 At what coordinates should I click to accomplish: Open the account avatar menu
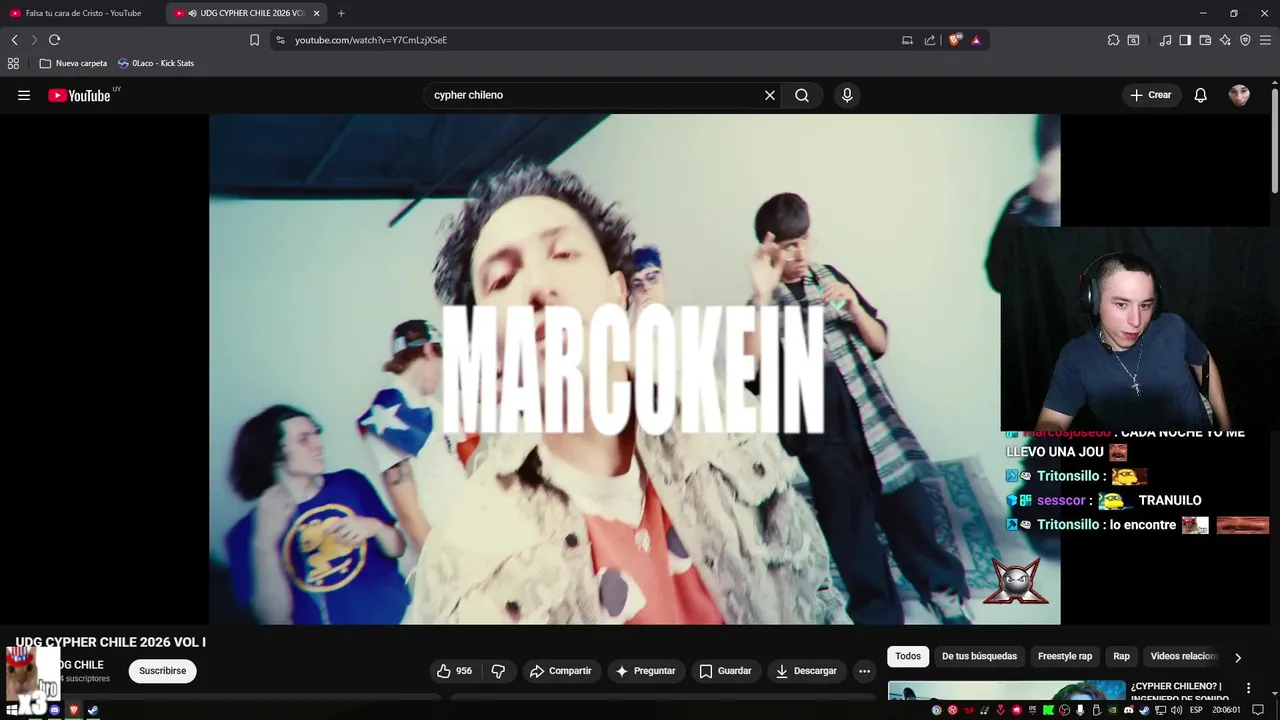click(x=1239, y=95)
